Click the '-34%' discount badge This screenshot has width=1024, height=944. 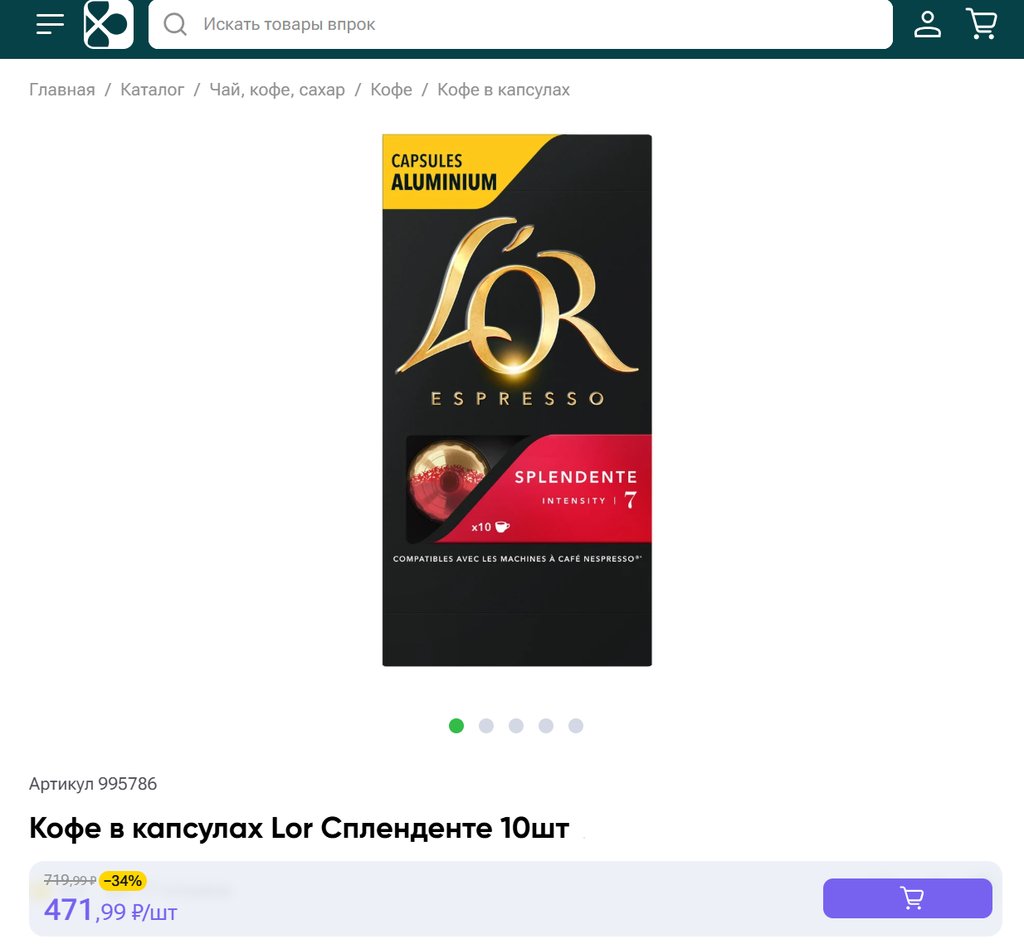pyautogui.click(x=123, y=881)
